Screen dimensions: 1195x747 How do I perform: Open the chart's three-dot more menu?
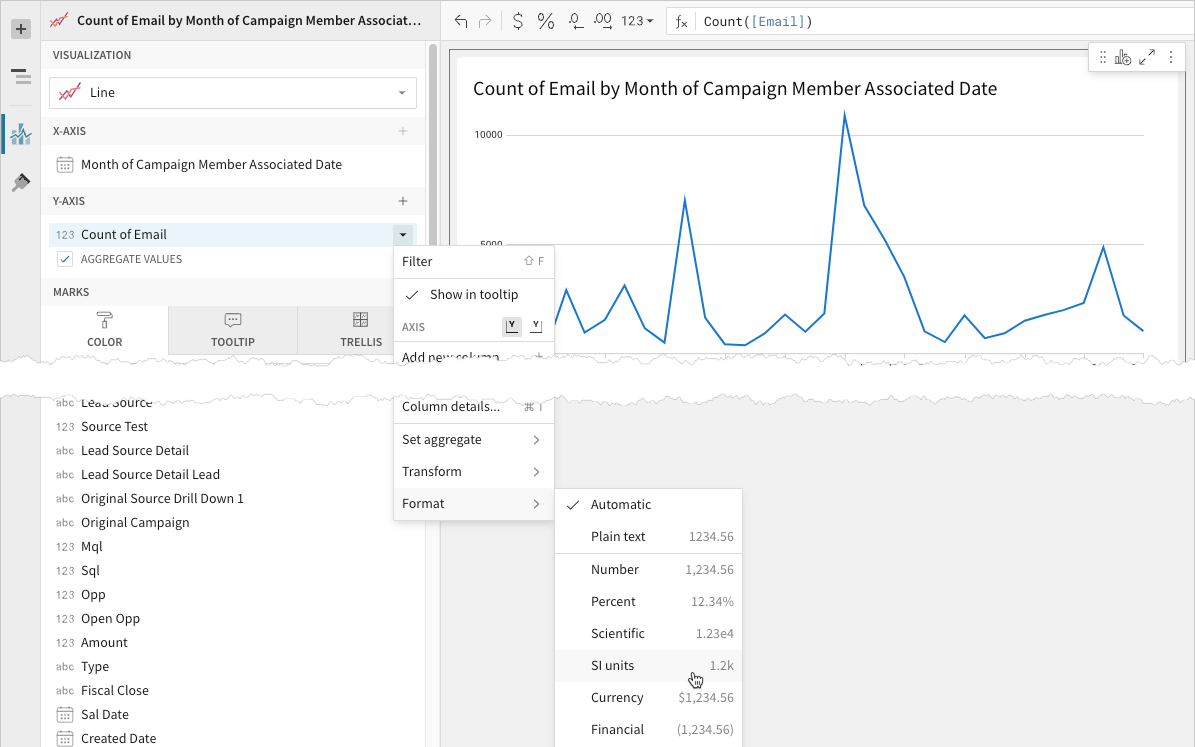(x=1171, y=58)
